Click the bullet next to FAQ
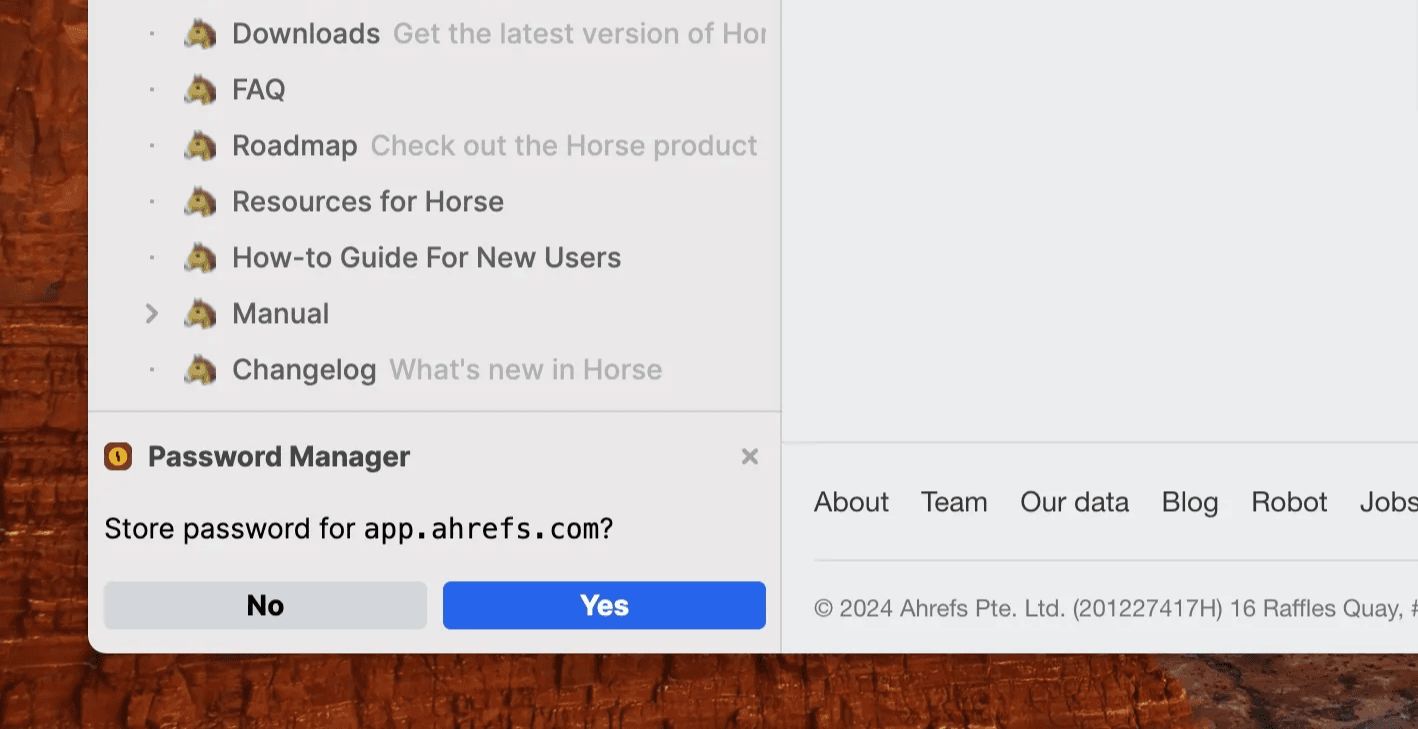Screen dimensions: 1418x729 (152, 89)
